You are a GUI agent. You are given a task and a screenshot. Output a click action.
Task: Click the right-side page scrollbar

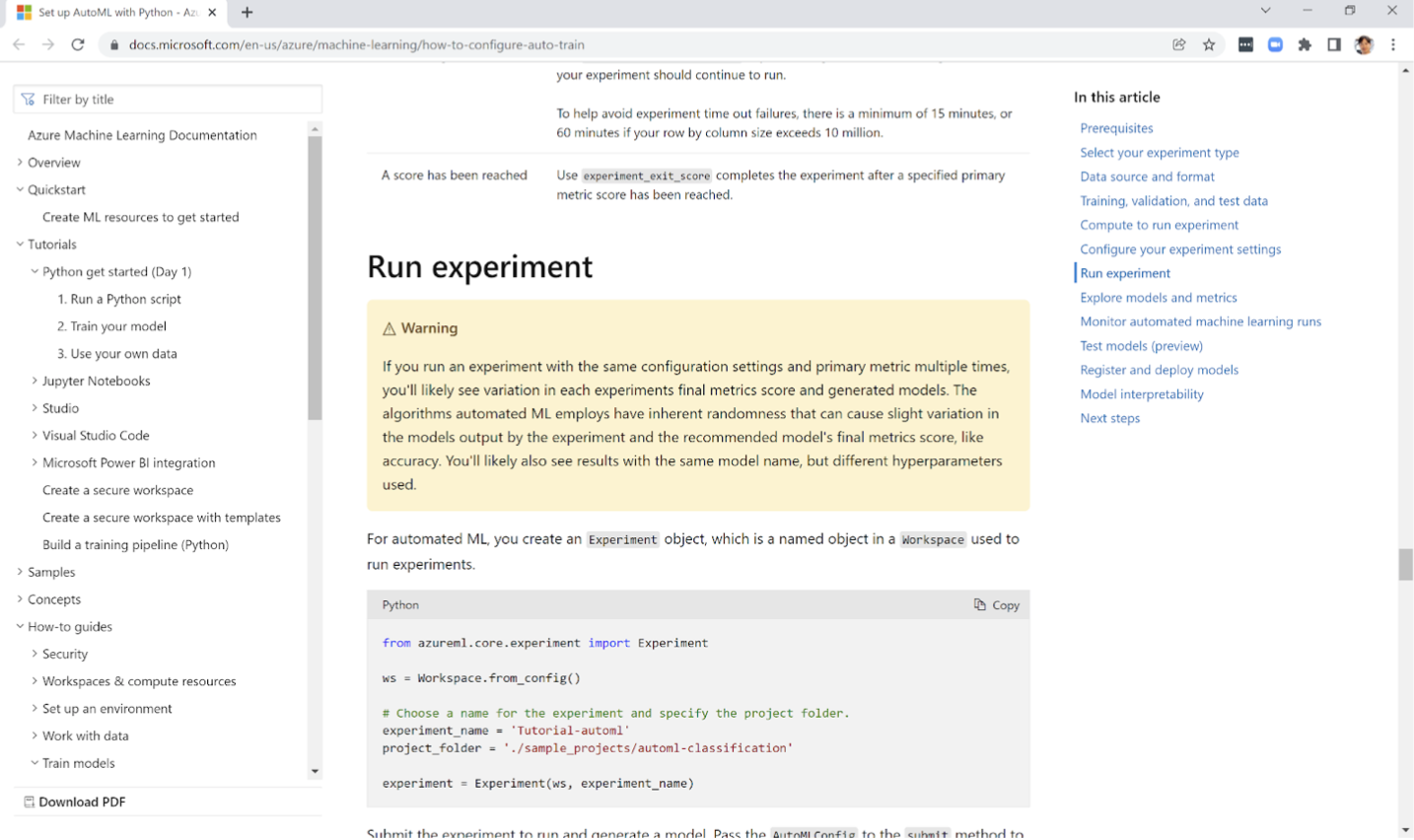1404,564
